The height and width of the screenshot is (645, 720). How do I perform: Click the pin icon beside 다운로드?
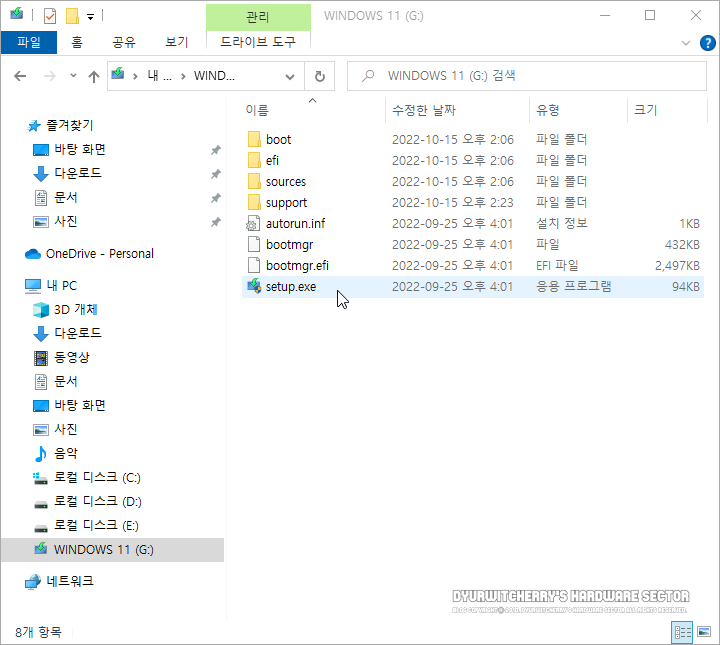coord(215,174)
